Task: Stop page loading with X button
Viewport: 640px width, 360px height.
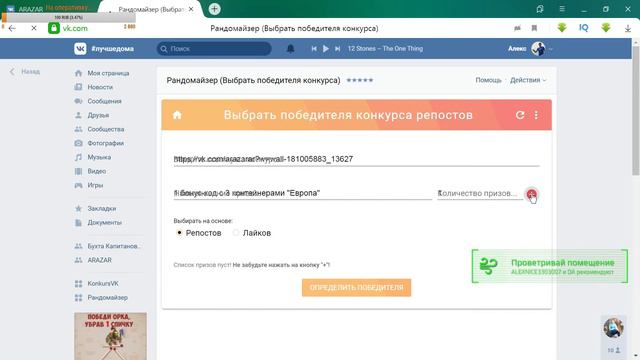Action: tap(33, 28)
